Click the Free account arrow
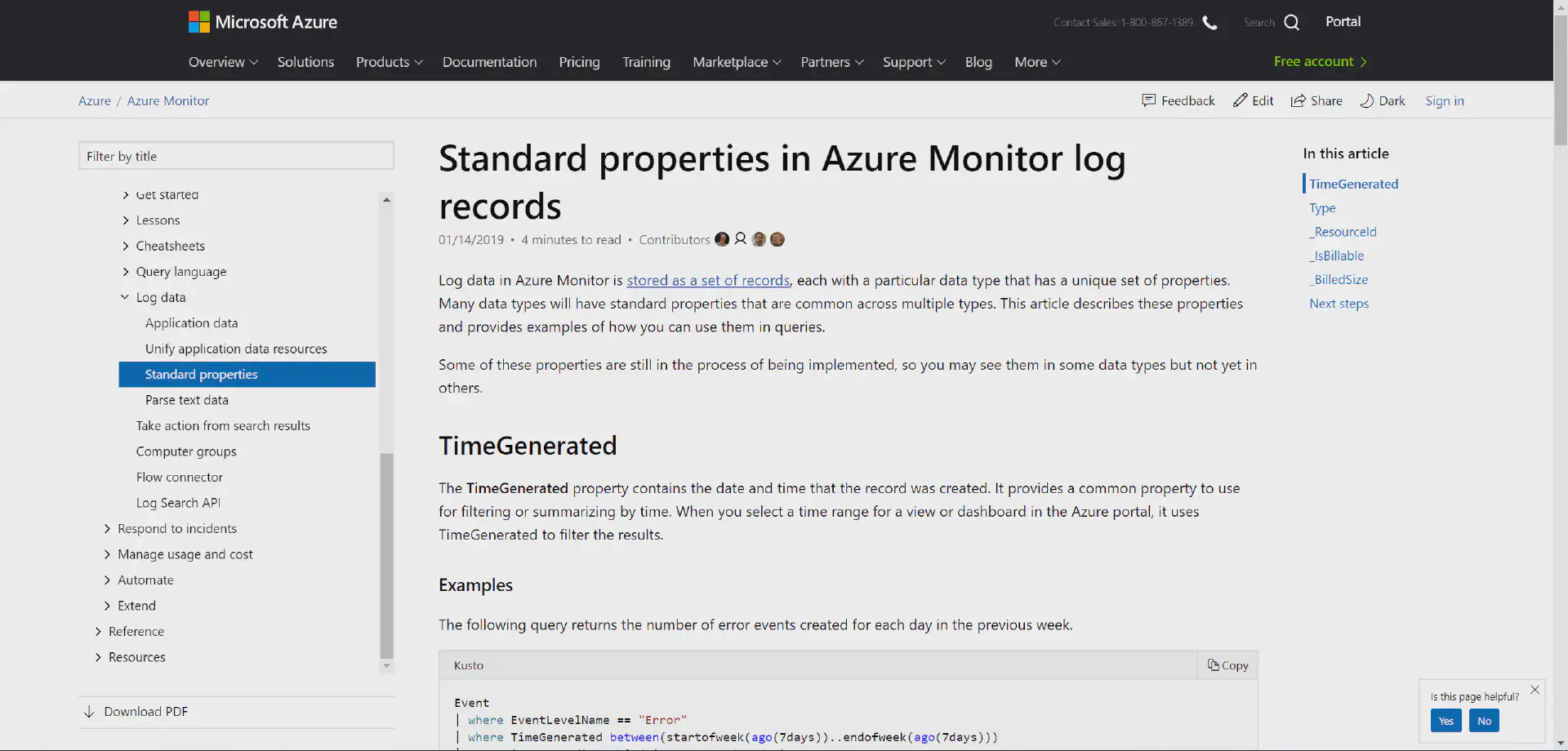Screen dimensions: 1568x751 (1363, 62)
